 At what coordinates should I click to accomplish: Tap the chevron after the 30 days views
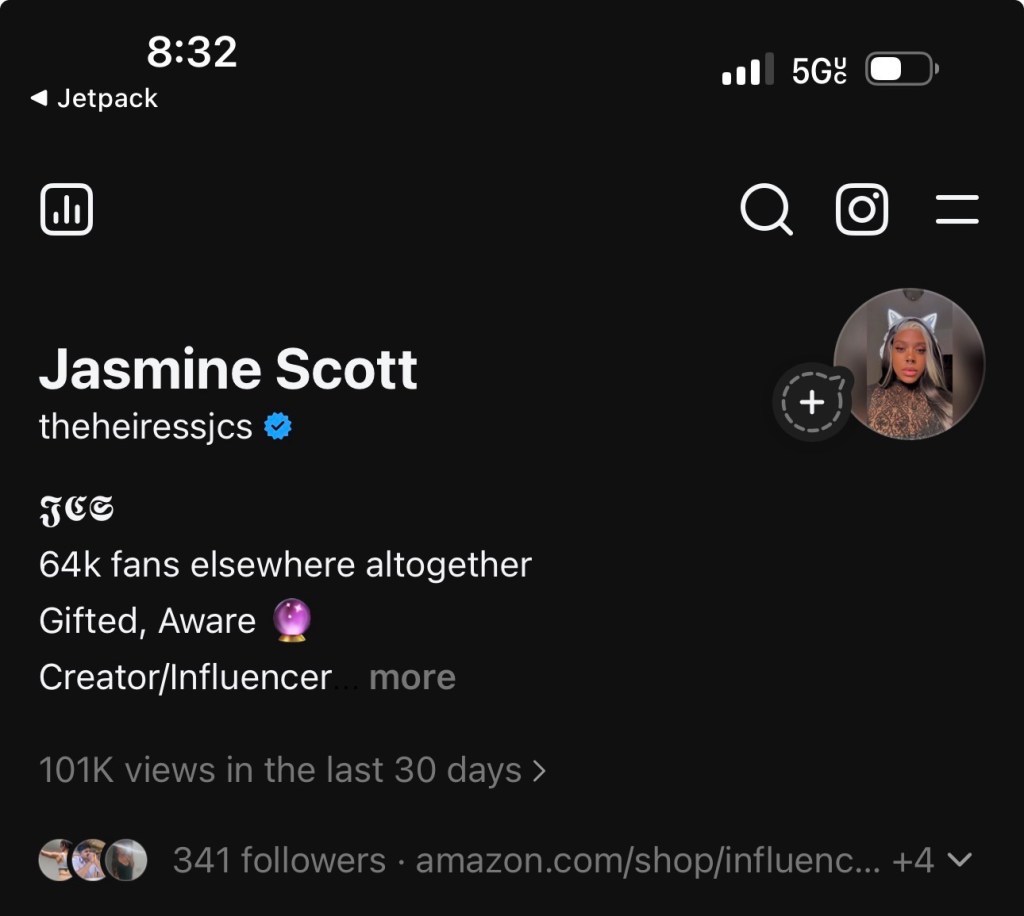540,770
